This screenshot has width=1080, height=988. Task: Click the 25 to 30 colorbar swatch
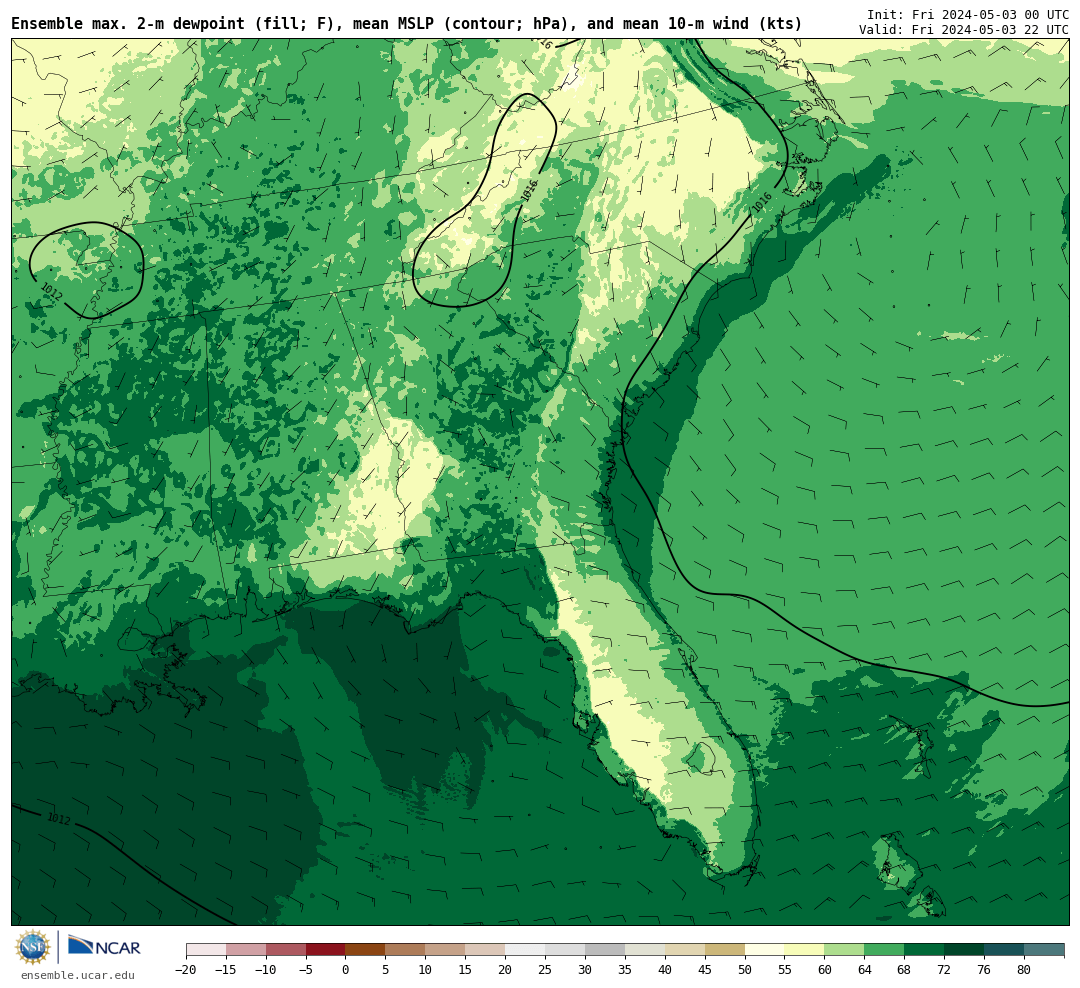(x=565, y=950)
